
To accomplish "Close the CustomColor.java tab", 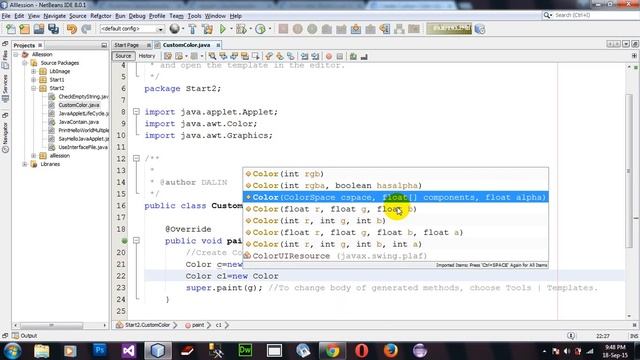I will pos(218,45).
